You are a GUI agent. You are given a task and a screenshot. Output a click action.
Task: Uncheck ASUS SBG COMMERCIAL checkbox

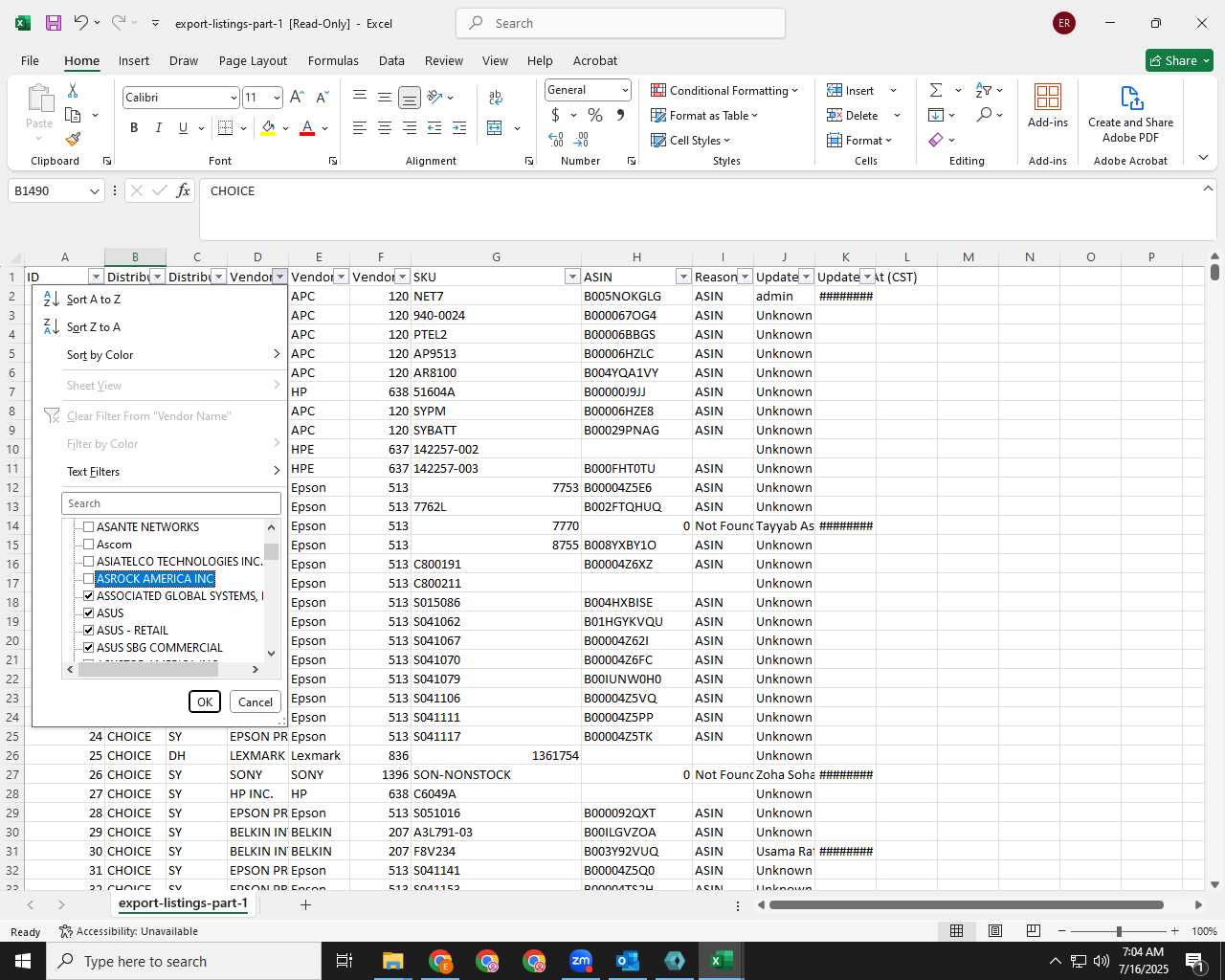point(89,648)
